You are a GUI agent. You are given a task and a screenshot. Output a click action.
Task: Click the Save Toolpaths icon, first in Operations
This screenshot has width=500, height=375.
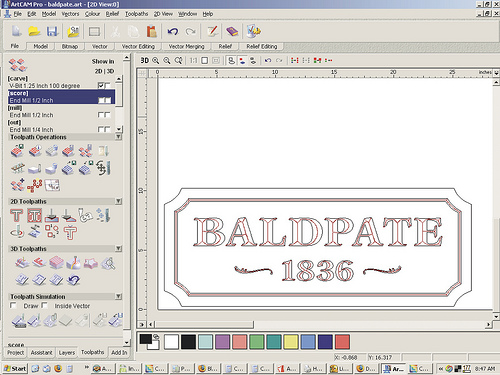point(17,151)
